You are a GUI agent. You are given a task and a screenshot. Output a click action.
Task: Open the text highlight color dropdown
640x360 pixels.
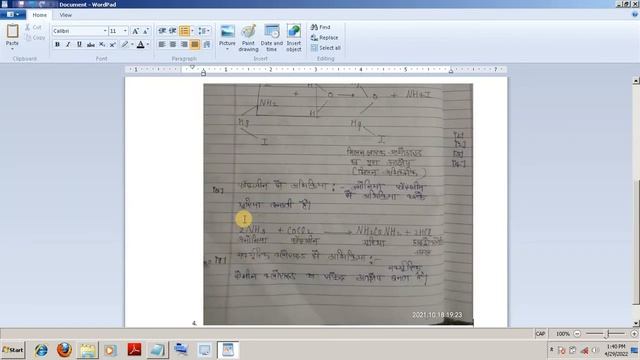tap(132, 44)
